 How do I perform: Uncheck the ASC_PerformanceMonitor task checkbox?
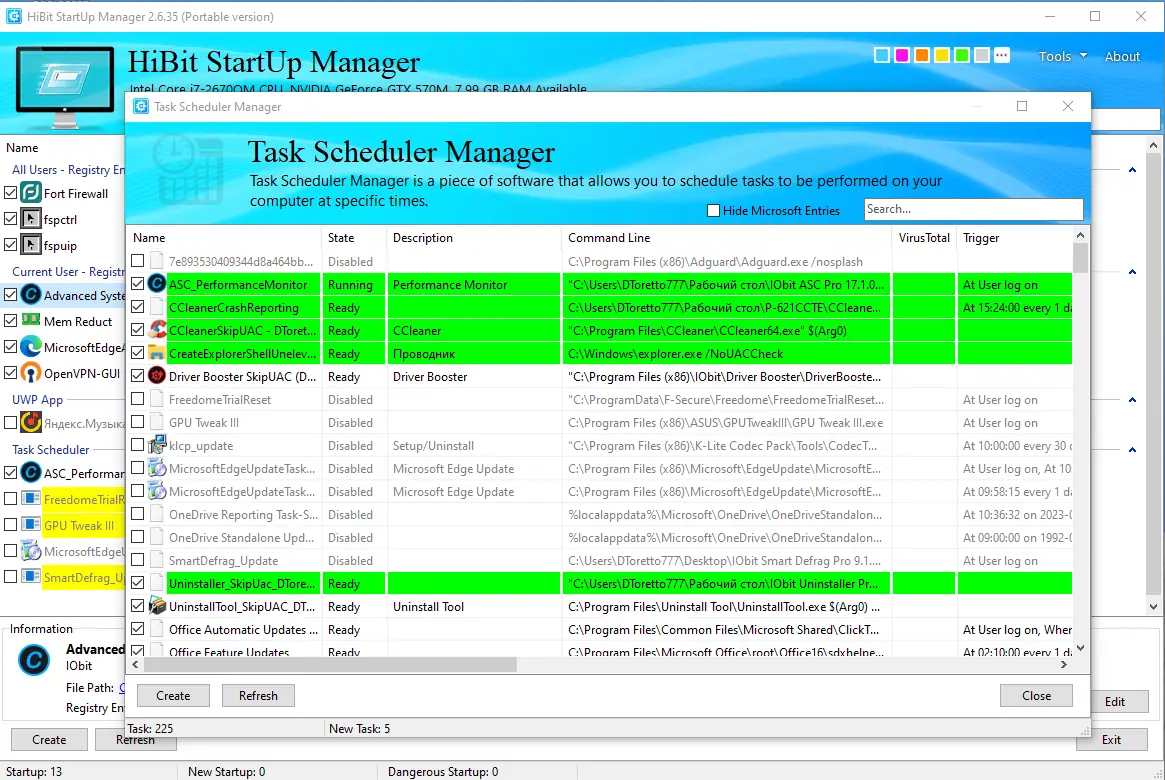tap(137, 284)
